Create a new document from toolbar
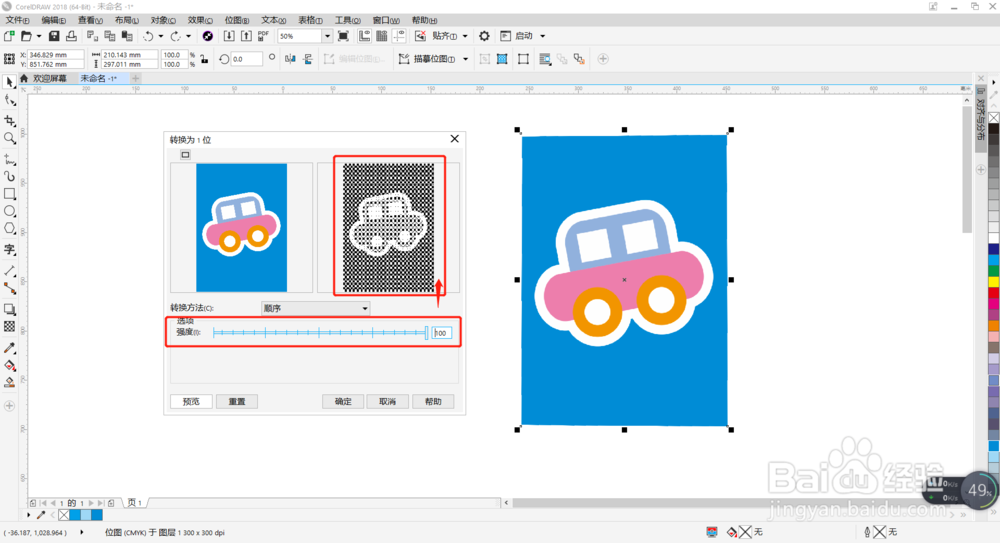 (x=9, y=36)
